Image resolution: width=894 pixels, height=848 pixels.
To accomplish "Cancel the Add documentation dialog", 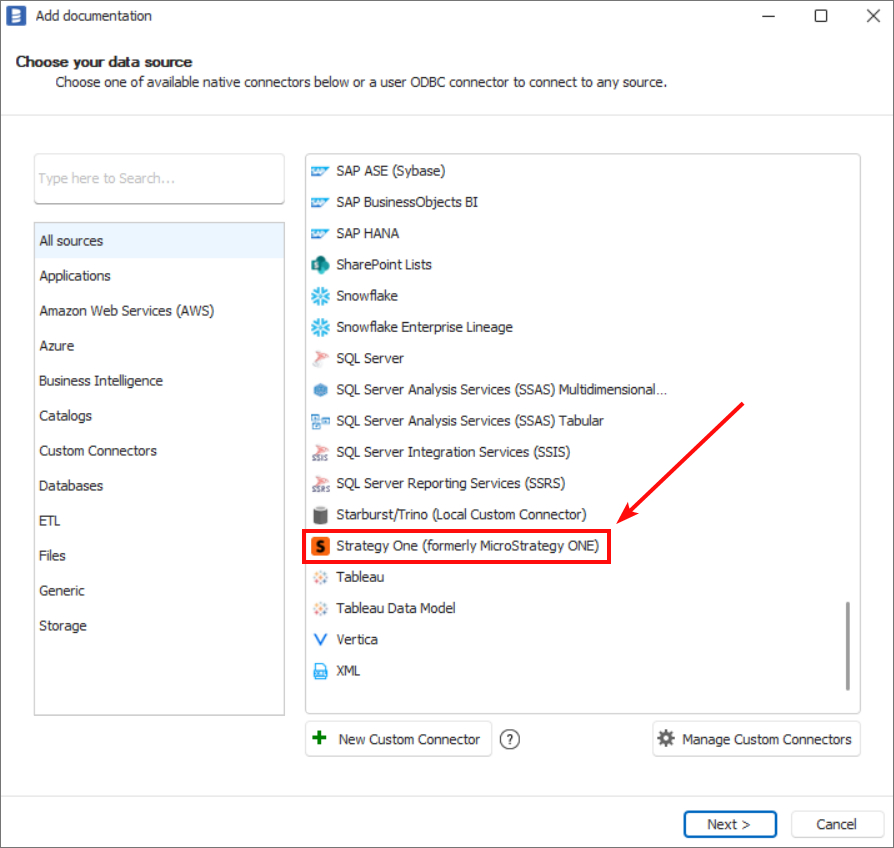I will click(x=836, y=824).
